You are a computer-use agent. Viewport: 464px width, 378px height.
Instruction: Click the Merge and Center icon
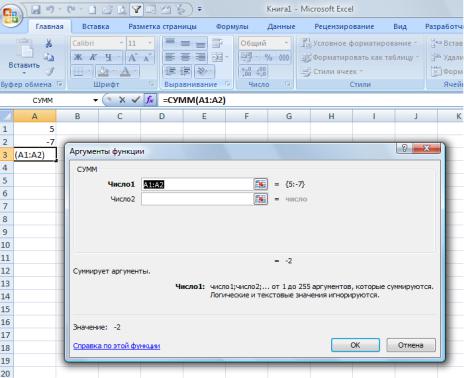[217, 57]
